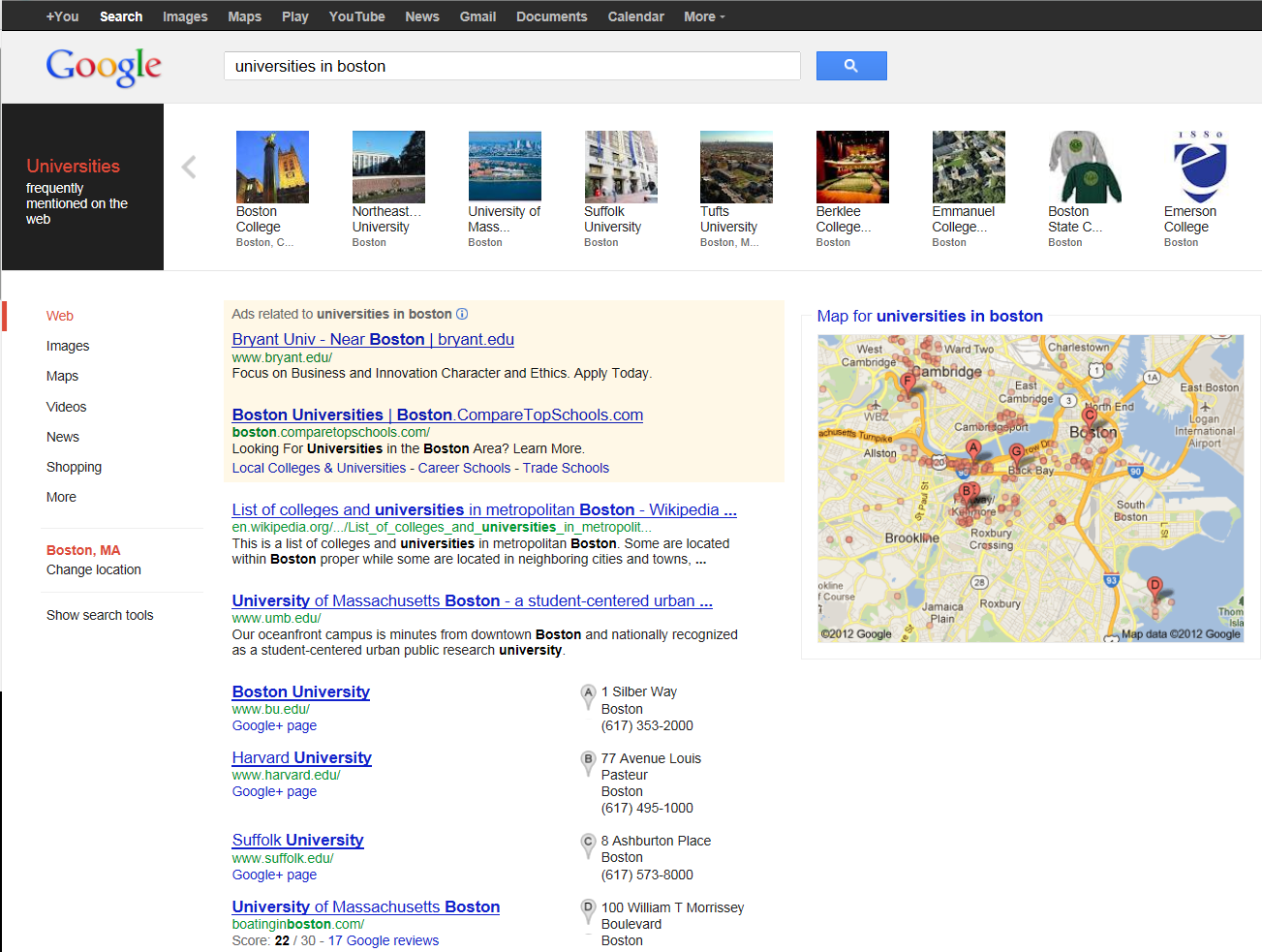The width and height of the screenshot is (1262, 952).
Task: Click Change location link
Action: click(x=94, y=569)
